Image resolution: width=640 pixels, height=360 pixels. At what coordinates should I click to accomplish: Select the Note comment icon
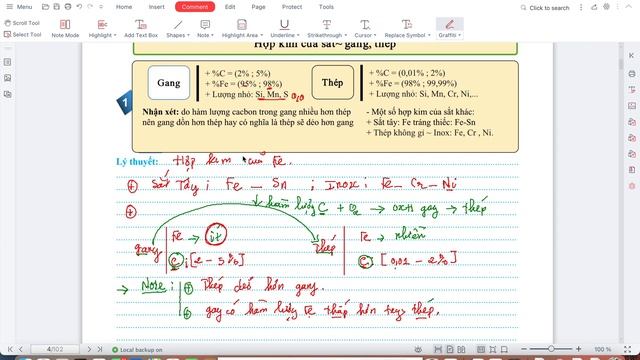coord(205,25)
